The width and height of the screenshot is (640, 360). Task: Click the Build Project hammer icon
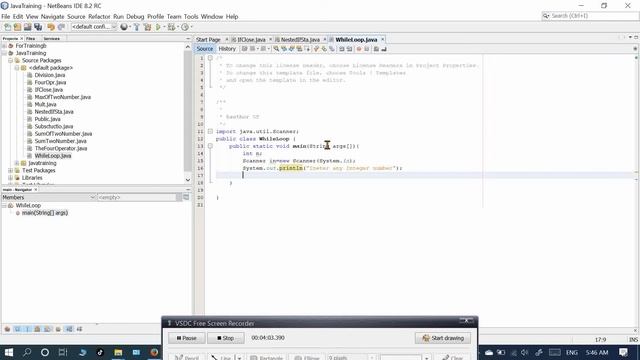[x=137, y=27]
